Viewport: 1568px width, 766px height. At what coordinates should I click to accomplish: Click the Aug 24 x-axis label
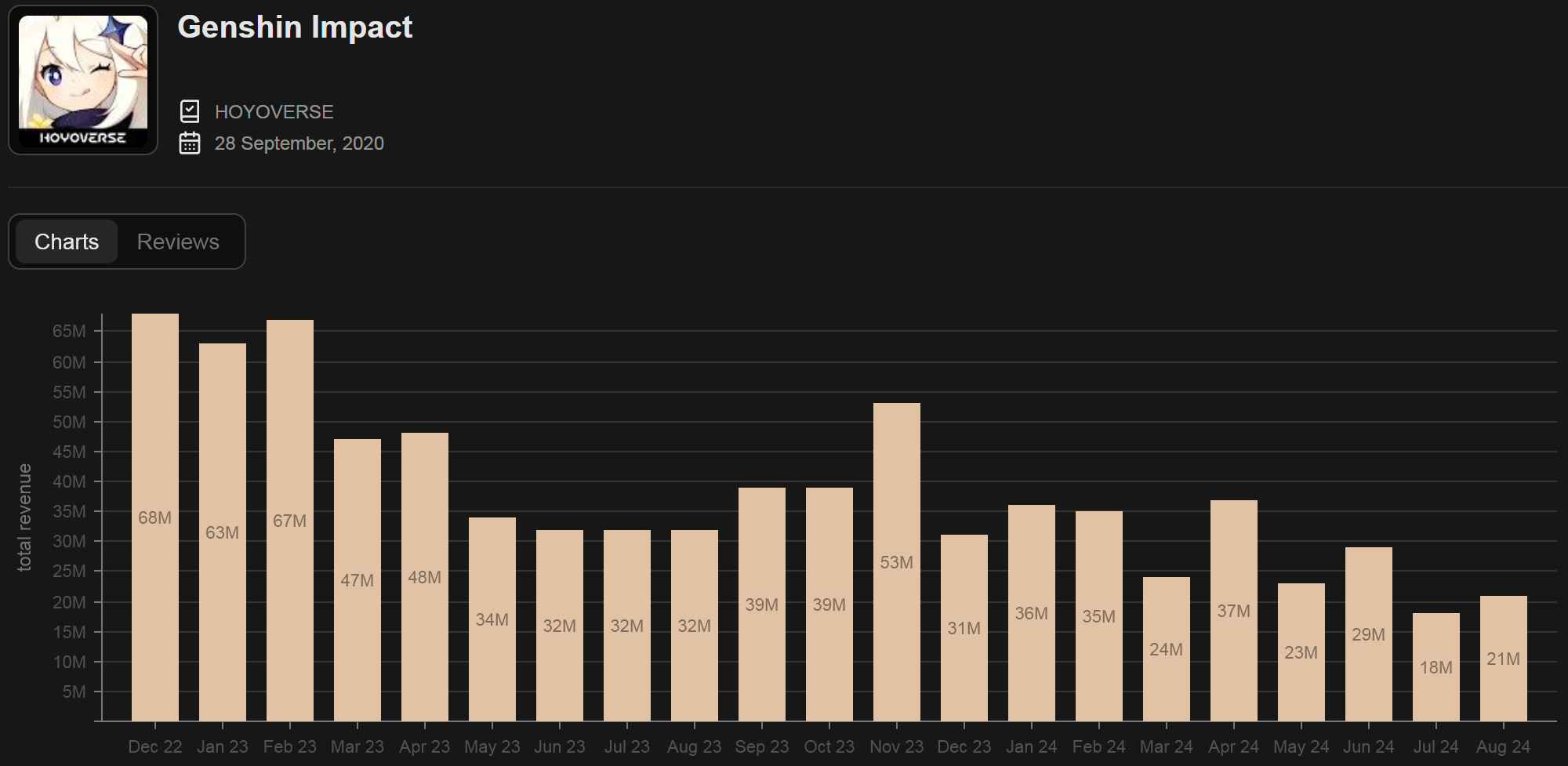coord(1504,746)
